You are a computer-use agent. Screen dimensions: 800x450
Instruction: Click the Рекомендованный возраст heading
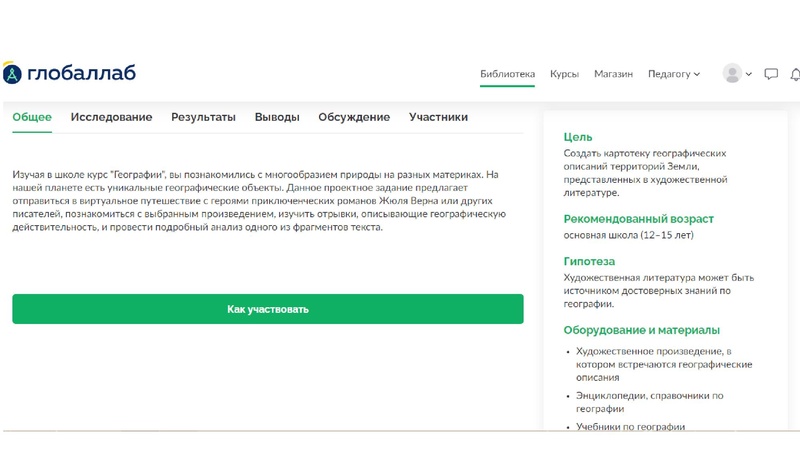pos(638,219)
